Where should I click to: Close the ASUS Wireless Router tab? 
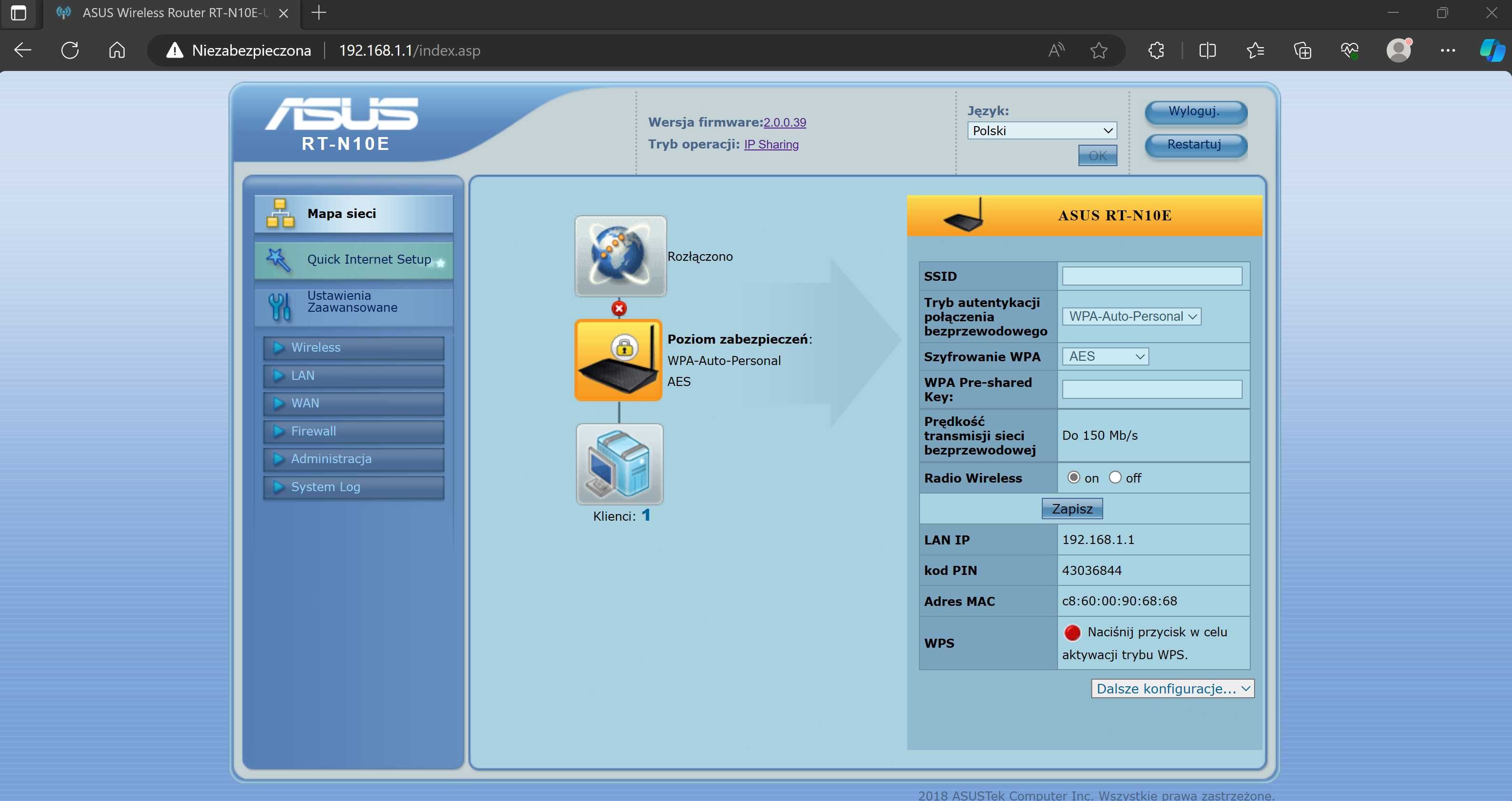(x=284, y=13)
